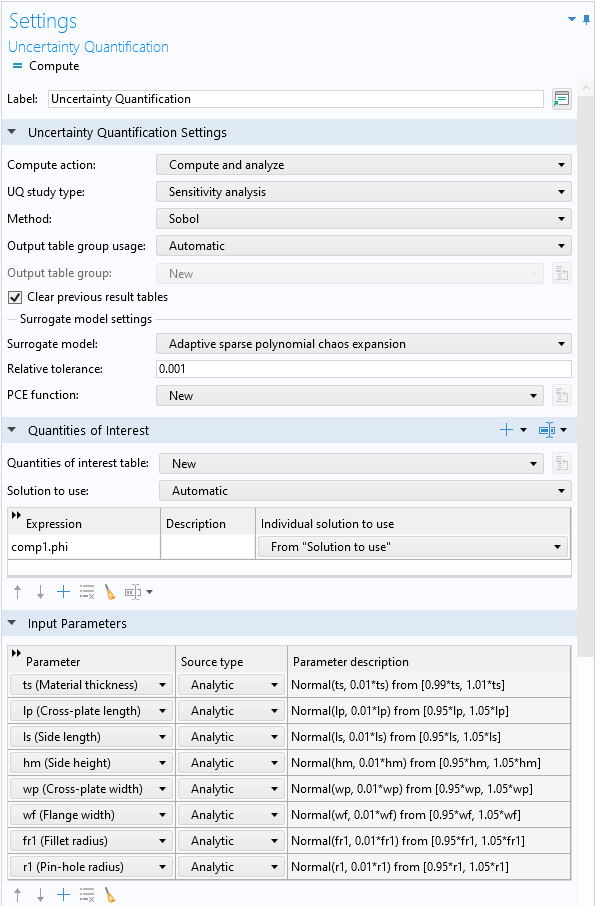Image resolution: width=595 pixels, height=906 pixels.
Task: Click the insert expression icon in Quantities header
Action: (546, 430)
